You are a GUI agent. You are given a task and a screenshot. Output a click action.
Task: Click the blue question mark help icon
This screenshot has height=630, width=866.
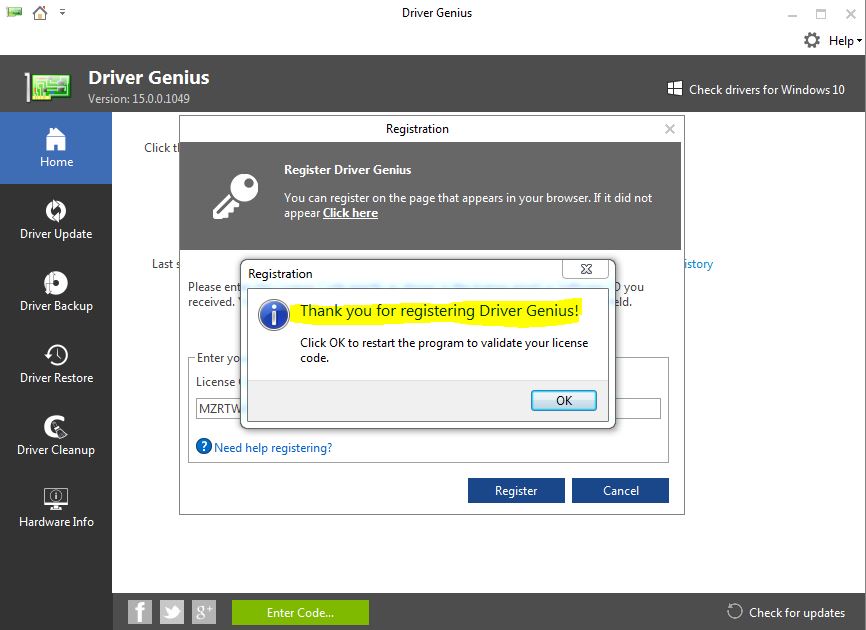(x=204, y=446)
